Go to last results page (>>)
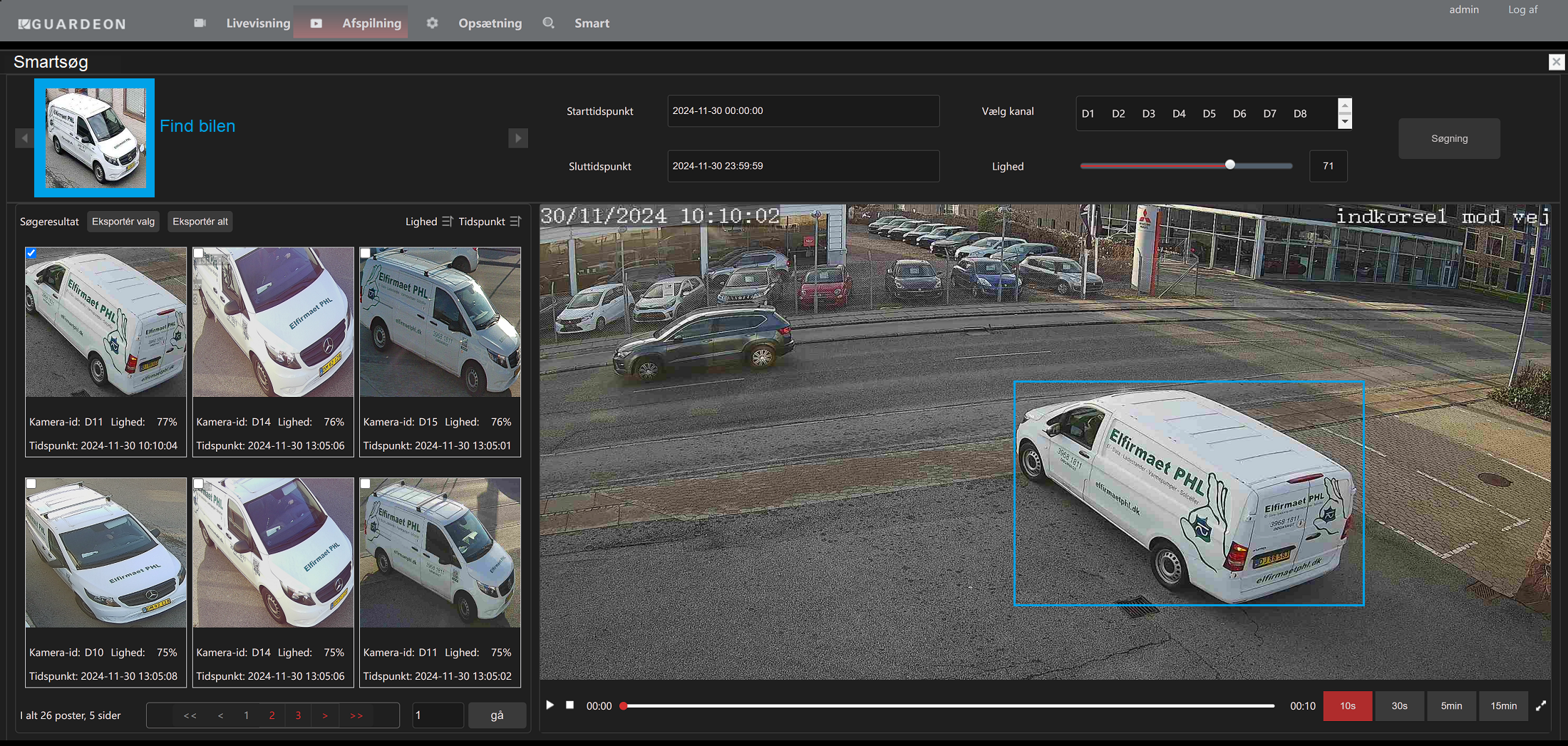This screenshot has width=1568, height=746. 356,715
